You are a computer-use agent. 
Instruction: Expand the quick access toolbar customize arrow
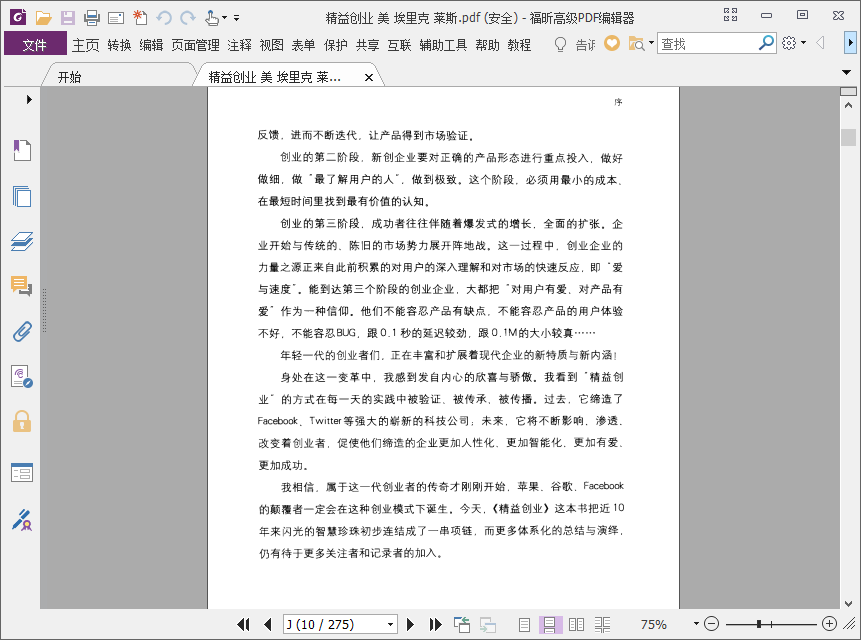[x=237, y=18]
